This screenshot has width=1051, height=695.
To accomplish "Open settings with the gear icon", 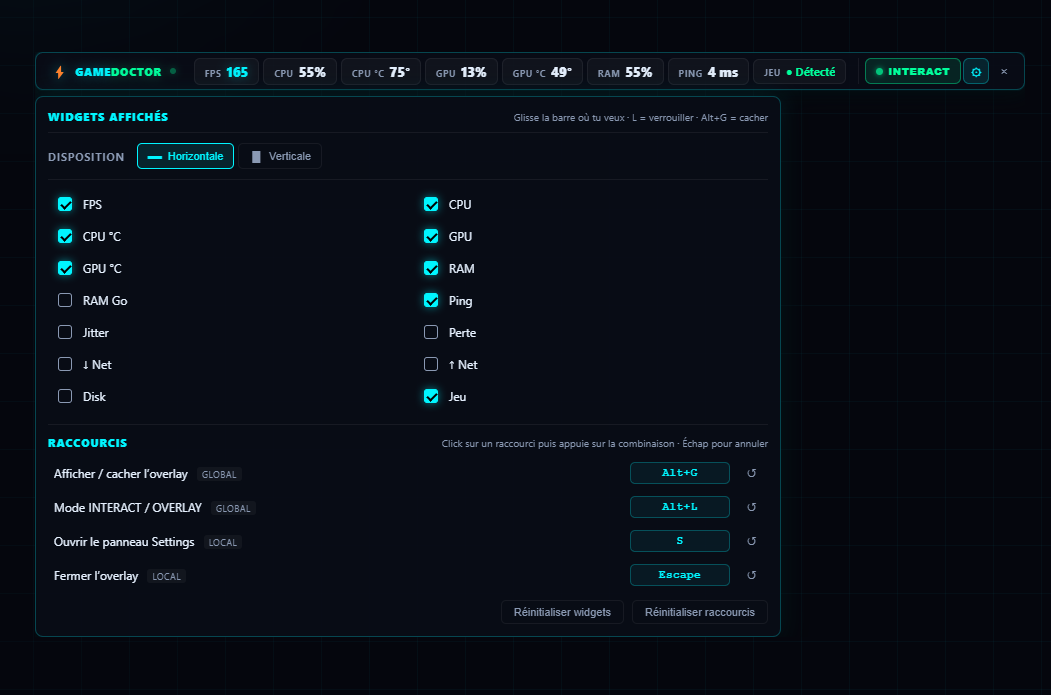I will coord(976,72).
